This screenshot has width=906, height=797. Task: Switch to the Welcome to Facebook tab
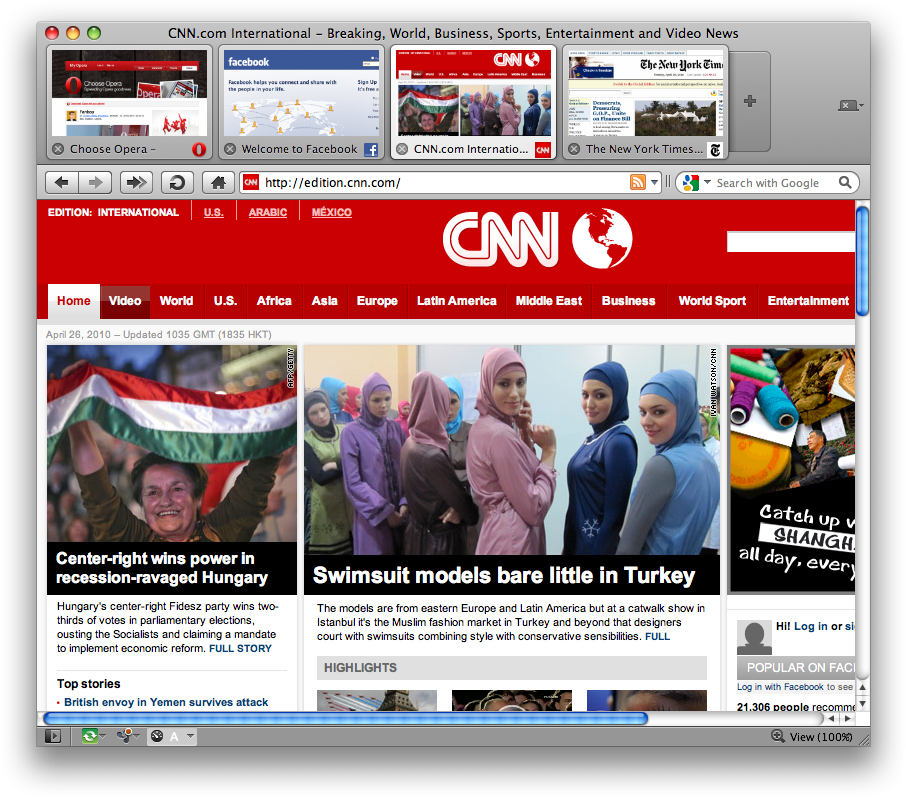pos(301,102)
